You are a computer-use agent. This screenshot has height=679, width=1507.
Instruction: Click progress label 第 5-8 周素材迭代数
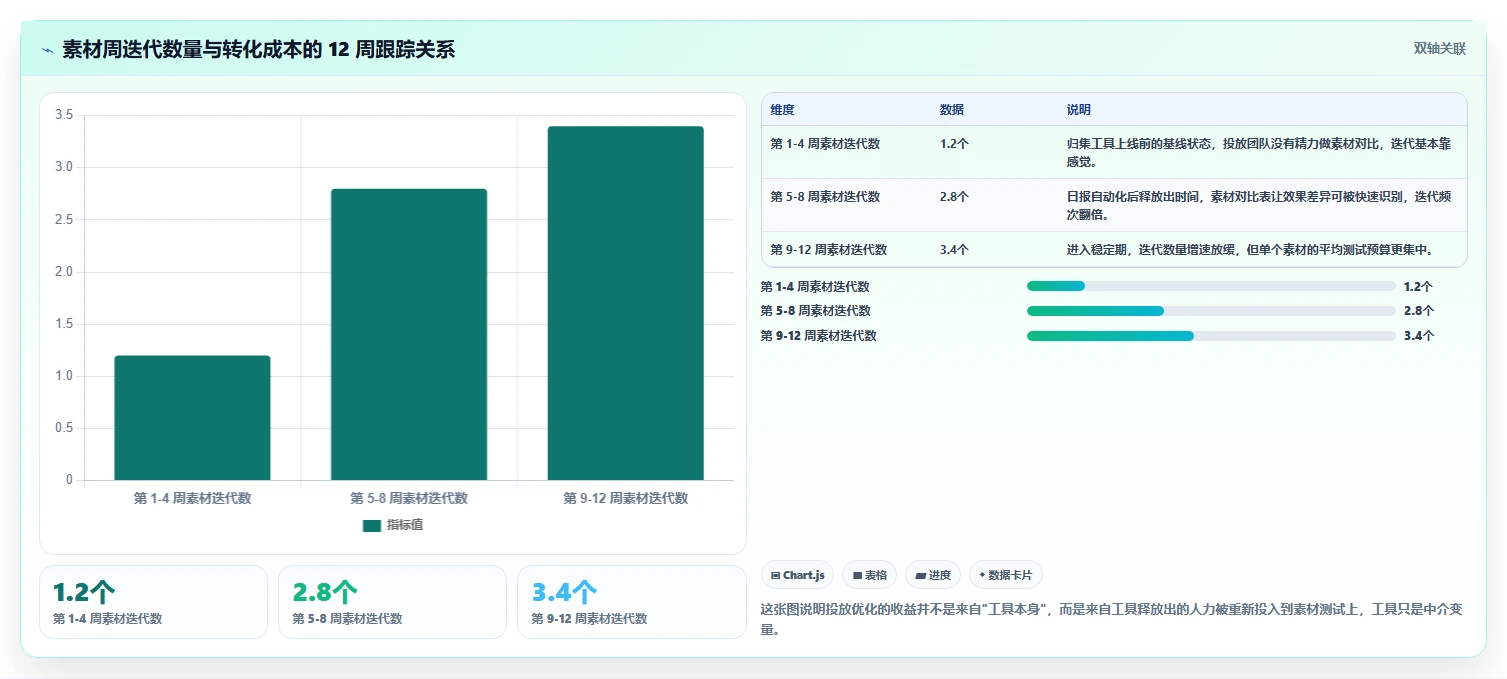[x=816, y=311]
